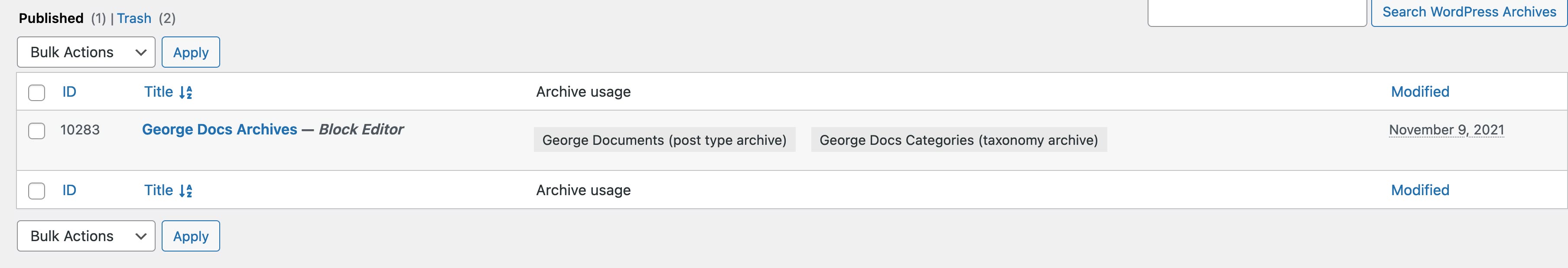Click the Search WordPress Archives button

click(1469, 12)
